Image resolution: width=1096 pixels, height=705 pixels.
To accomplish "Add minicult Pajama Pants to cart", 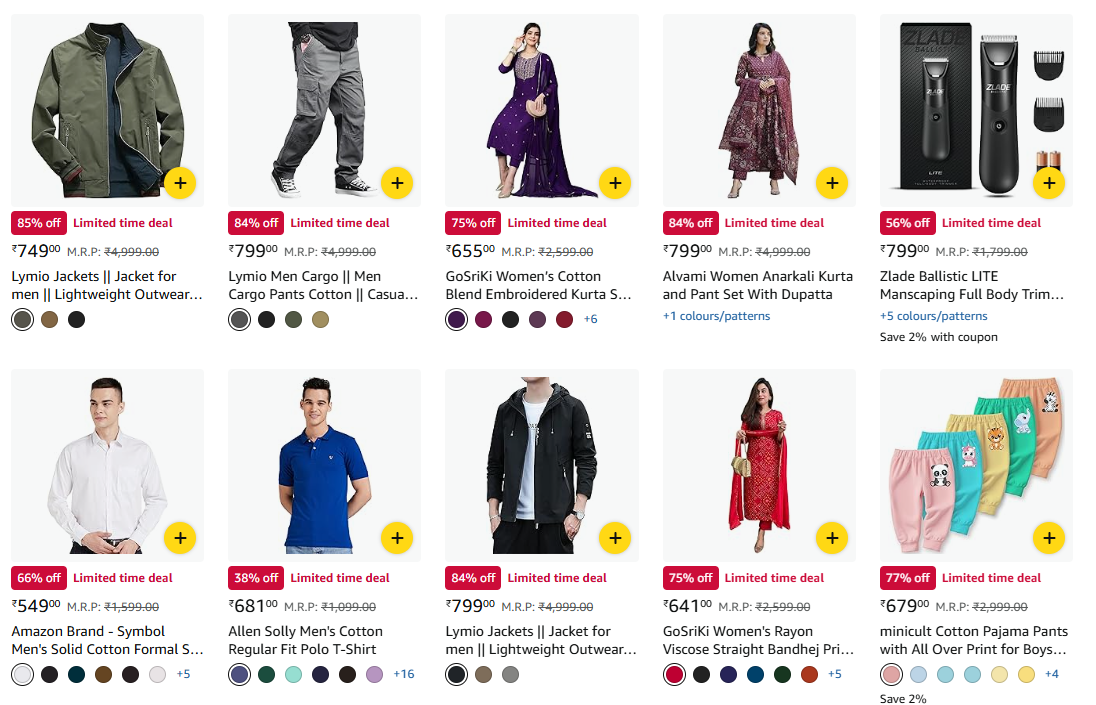I will [1048, 538].
